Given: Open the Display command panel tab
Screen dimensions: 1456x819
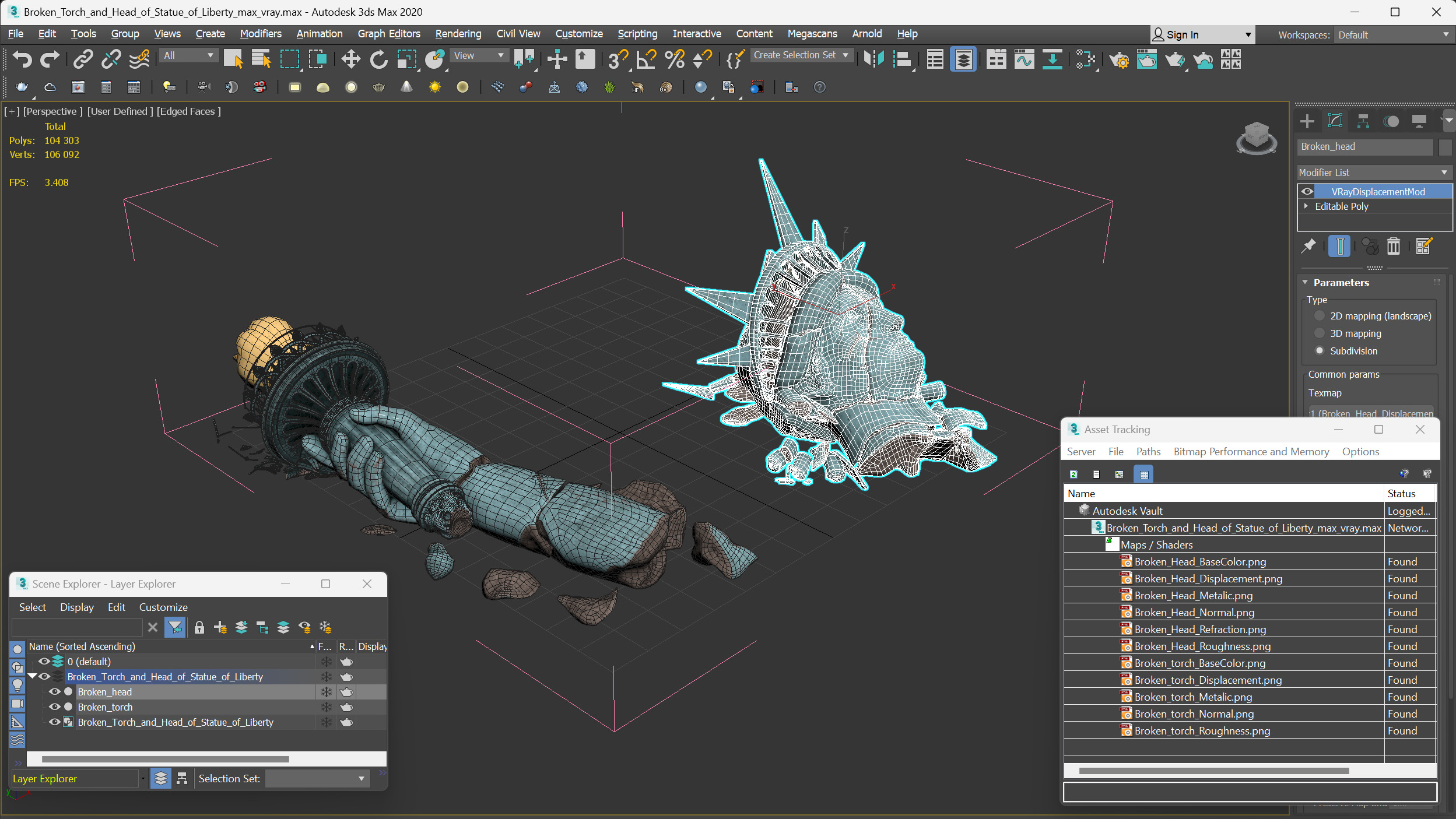Looking at the screenshot, I should point(1419,121).
